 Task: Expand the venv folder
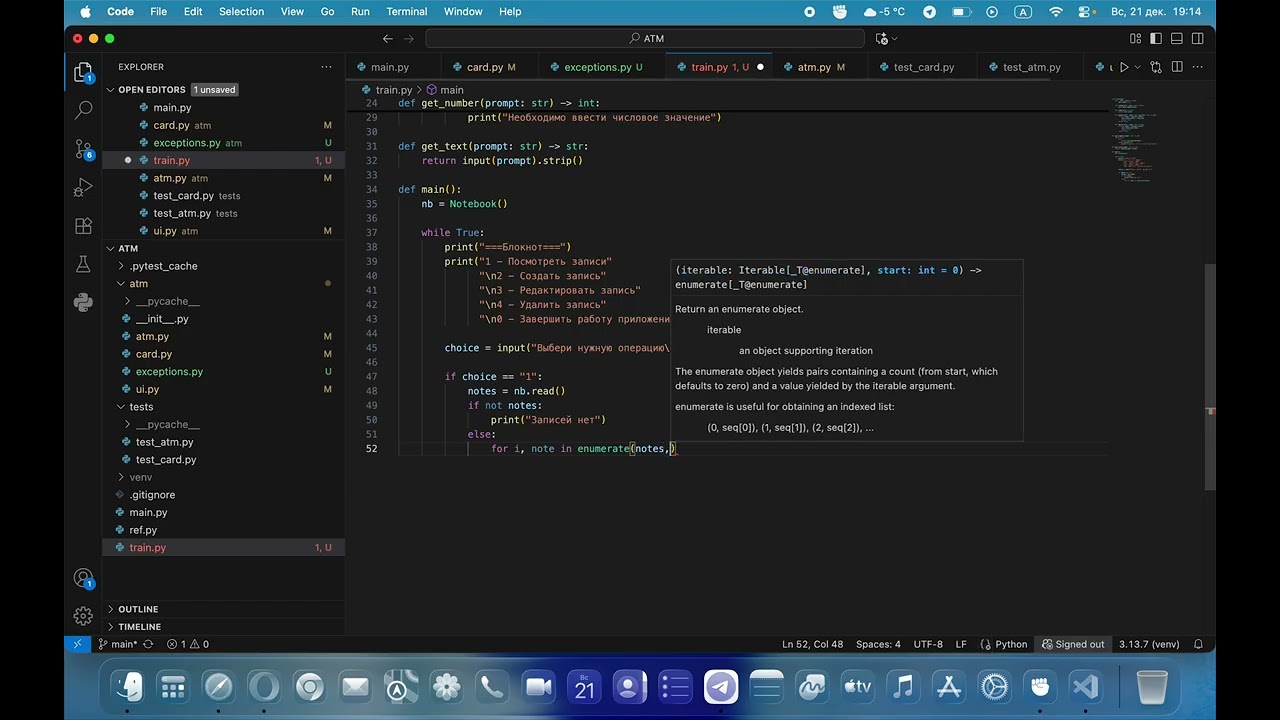click(141, 477)
